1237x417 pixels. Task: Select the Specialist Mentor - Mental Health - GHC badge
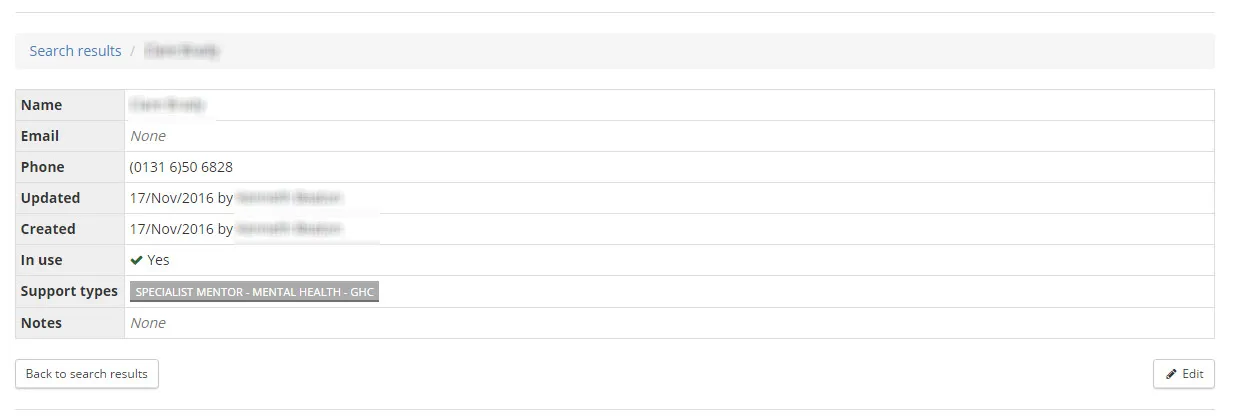point(254,292)
